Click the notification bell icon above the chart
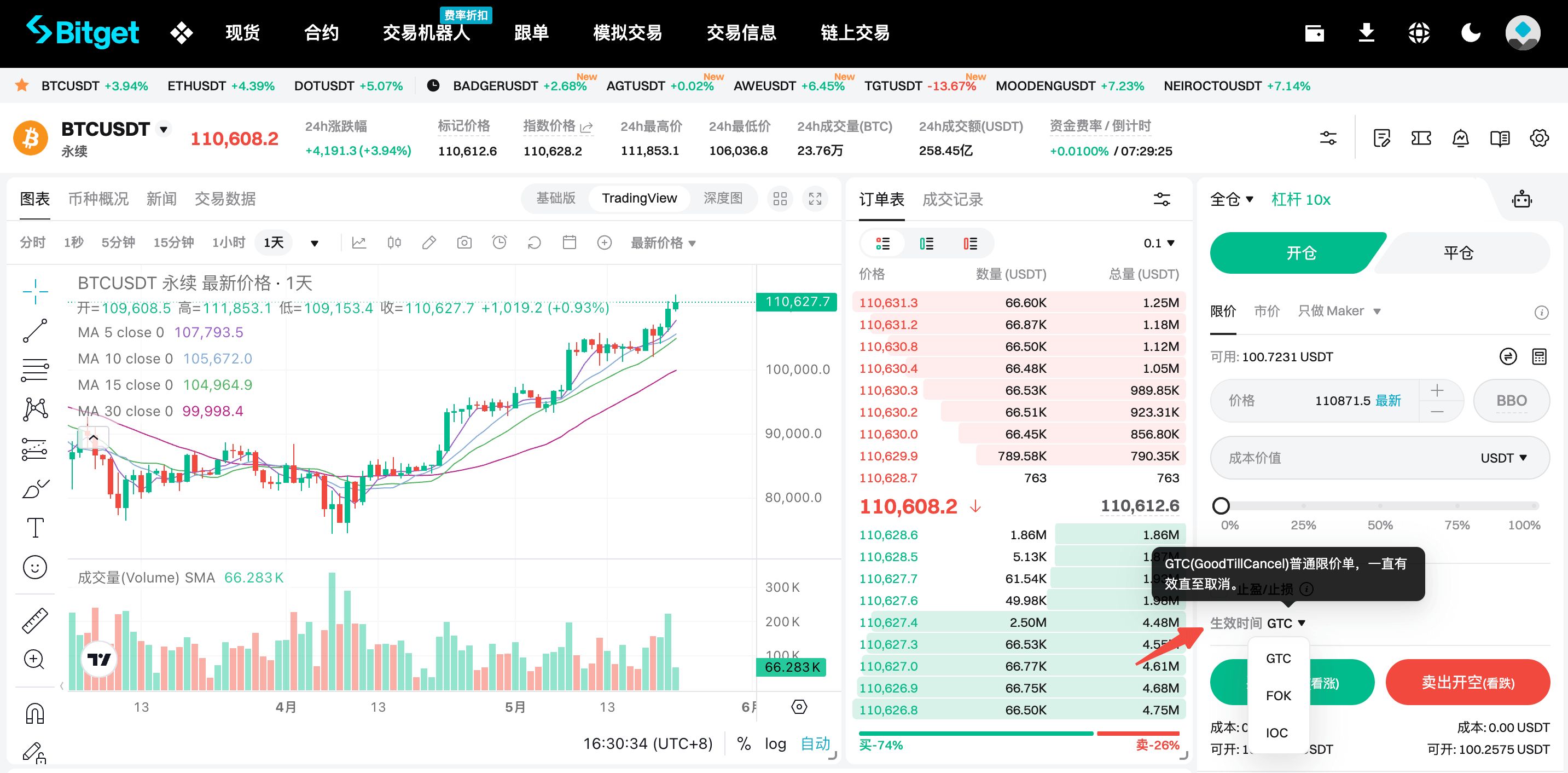Screen dimensions: 1568x773 coord(1460,139)
